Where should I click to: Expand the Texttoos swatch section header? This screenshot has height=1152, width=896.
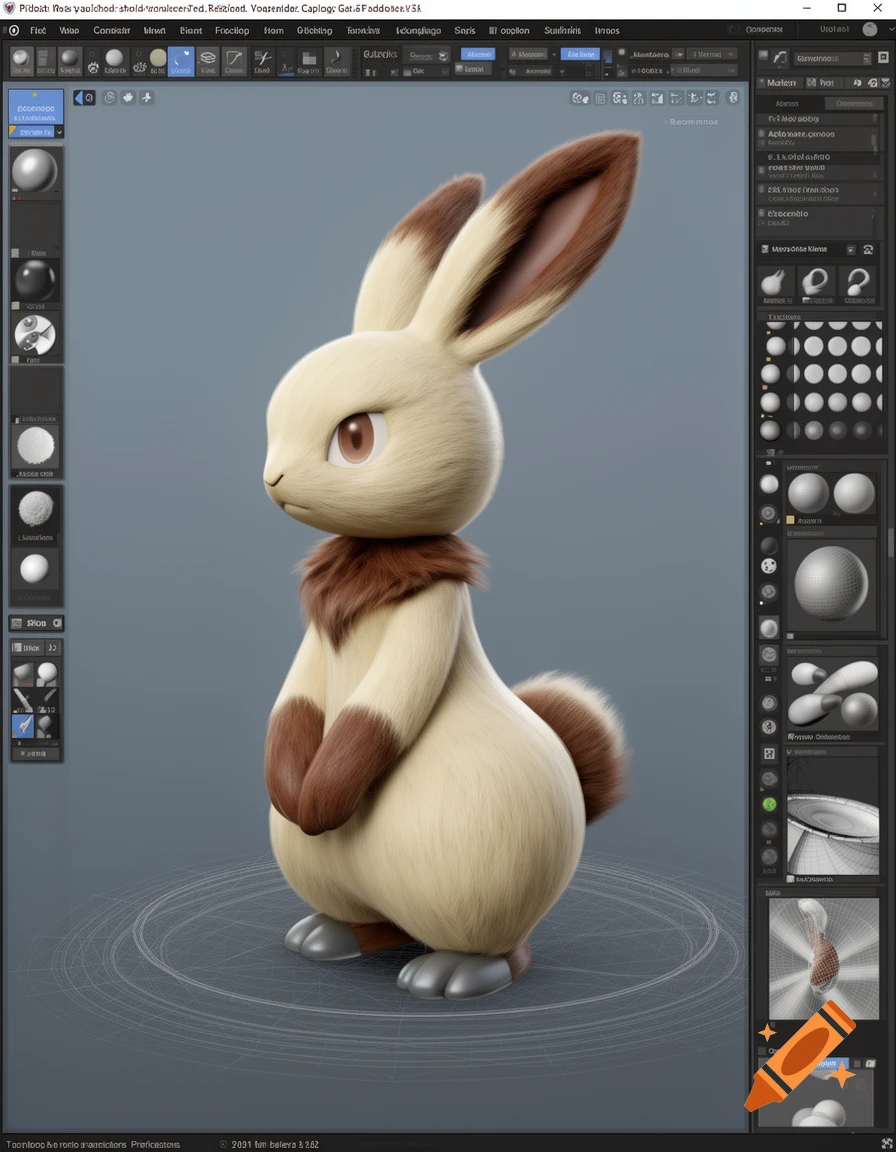(x=819, y=317)
